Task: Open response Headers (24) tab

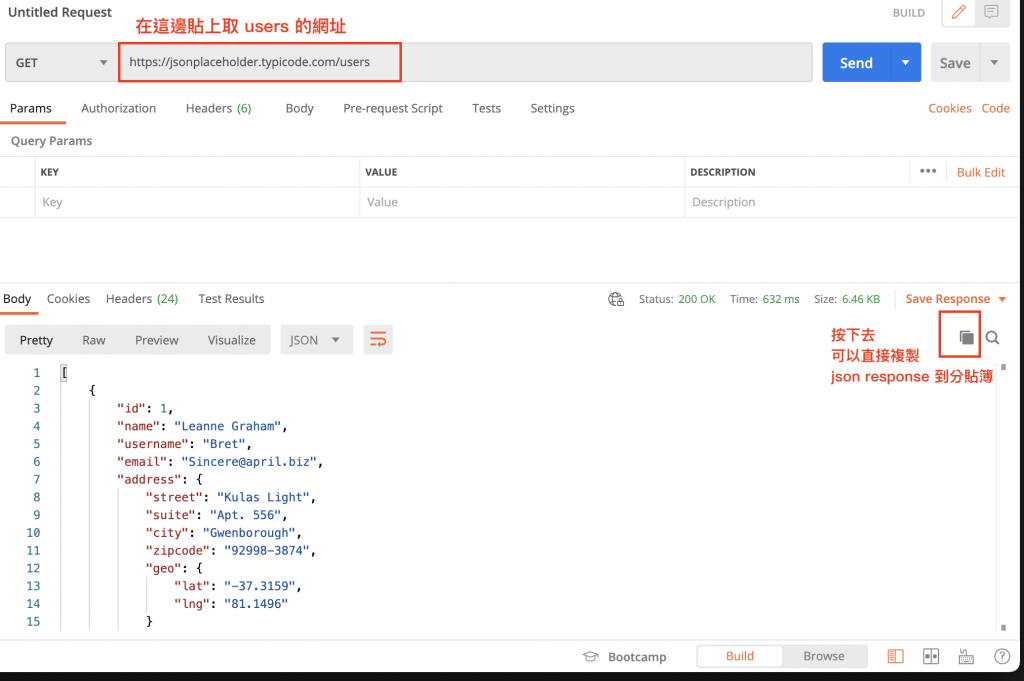Action: point(142,298)
